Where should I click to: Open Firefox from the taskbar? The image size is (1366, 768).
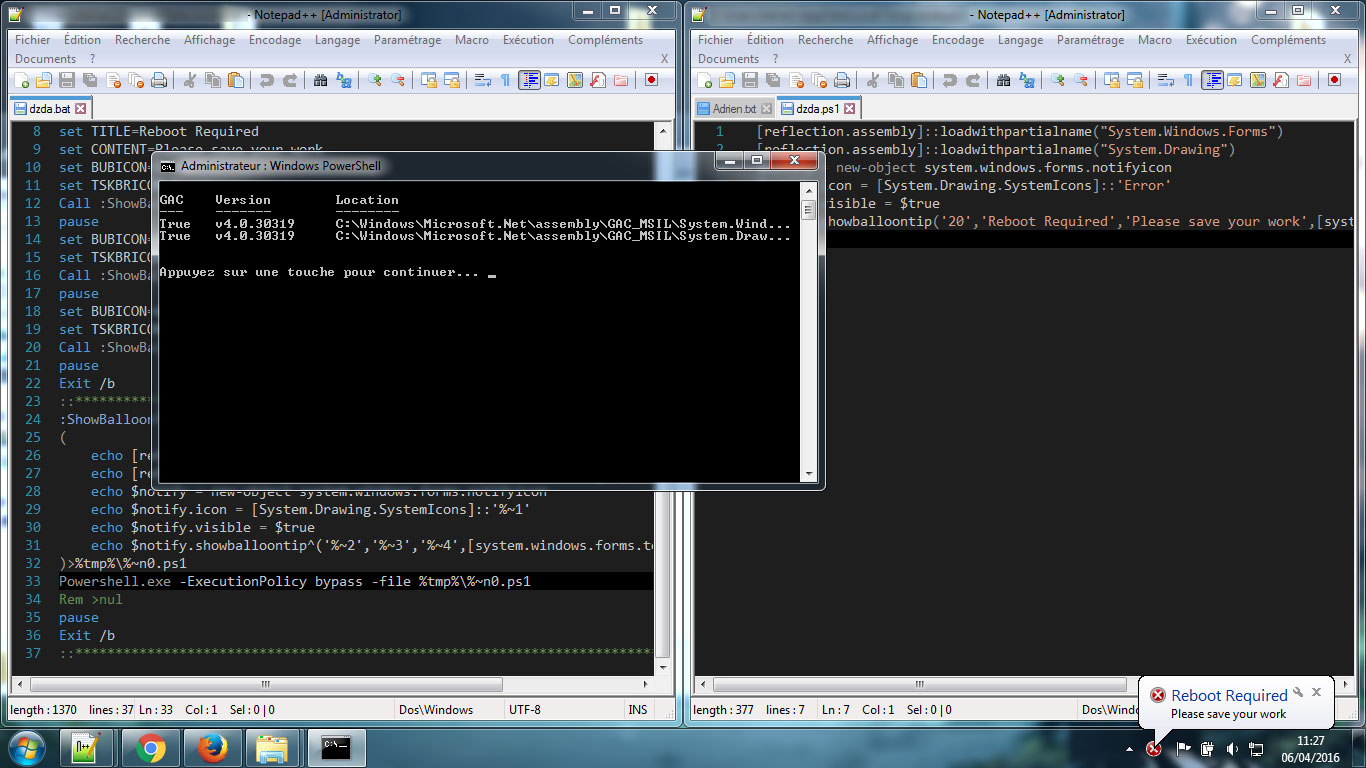pos(212,748)
